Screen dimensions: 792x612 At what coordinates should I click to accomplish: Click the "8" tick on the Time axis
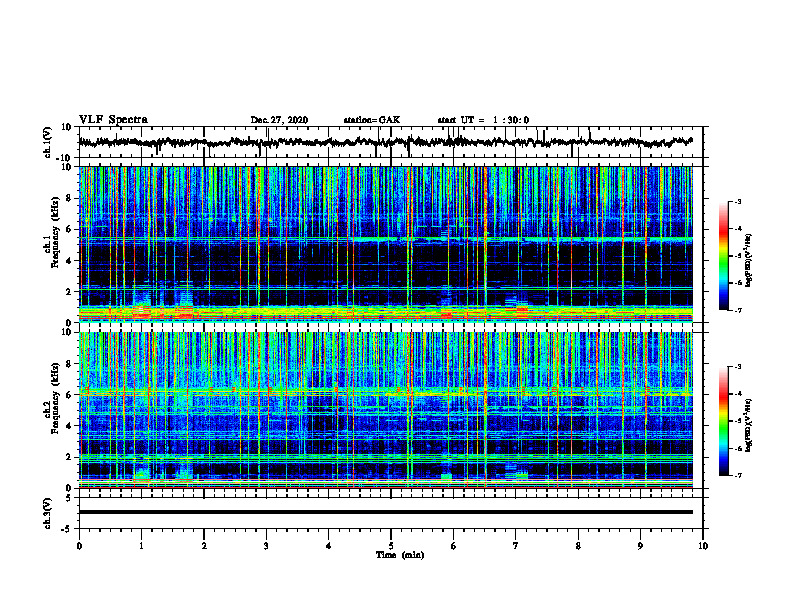[578, 546]
